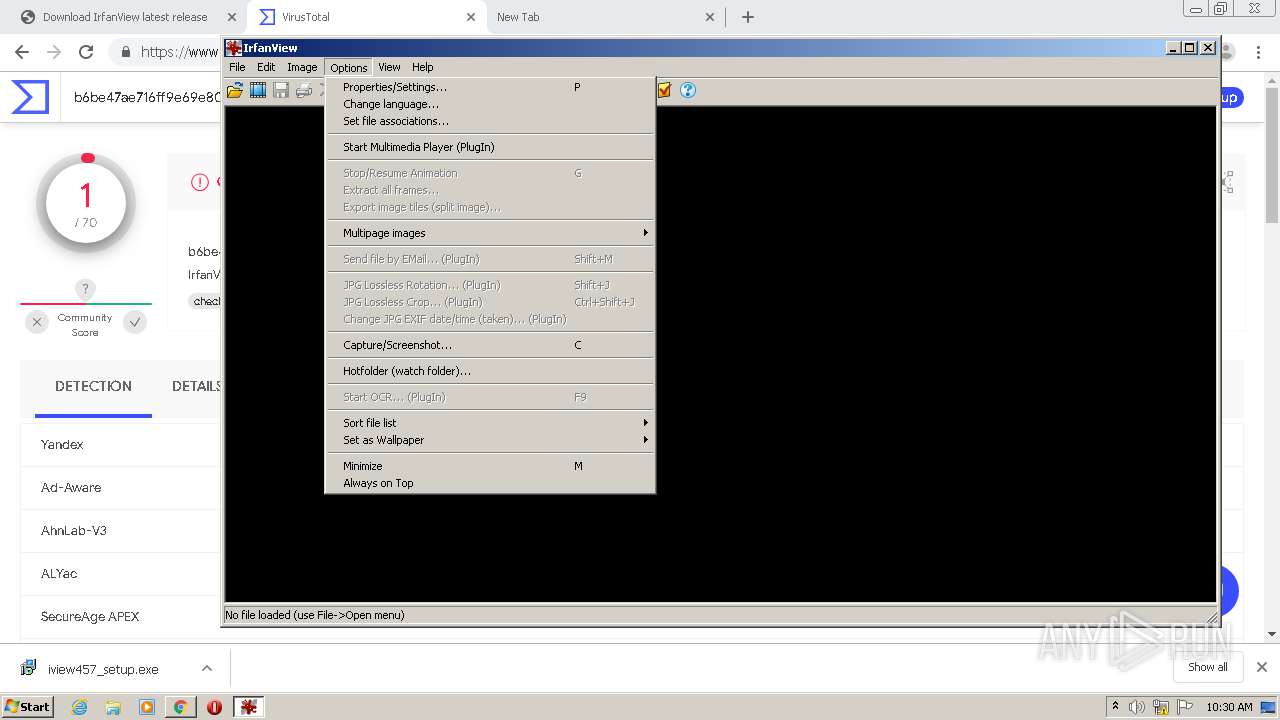The width and height of the screenshot is (1280, 720).
Task: Click the taskbar clock 10:30 AM
Action: [1229, 707]
